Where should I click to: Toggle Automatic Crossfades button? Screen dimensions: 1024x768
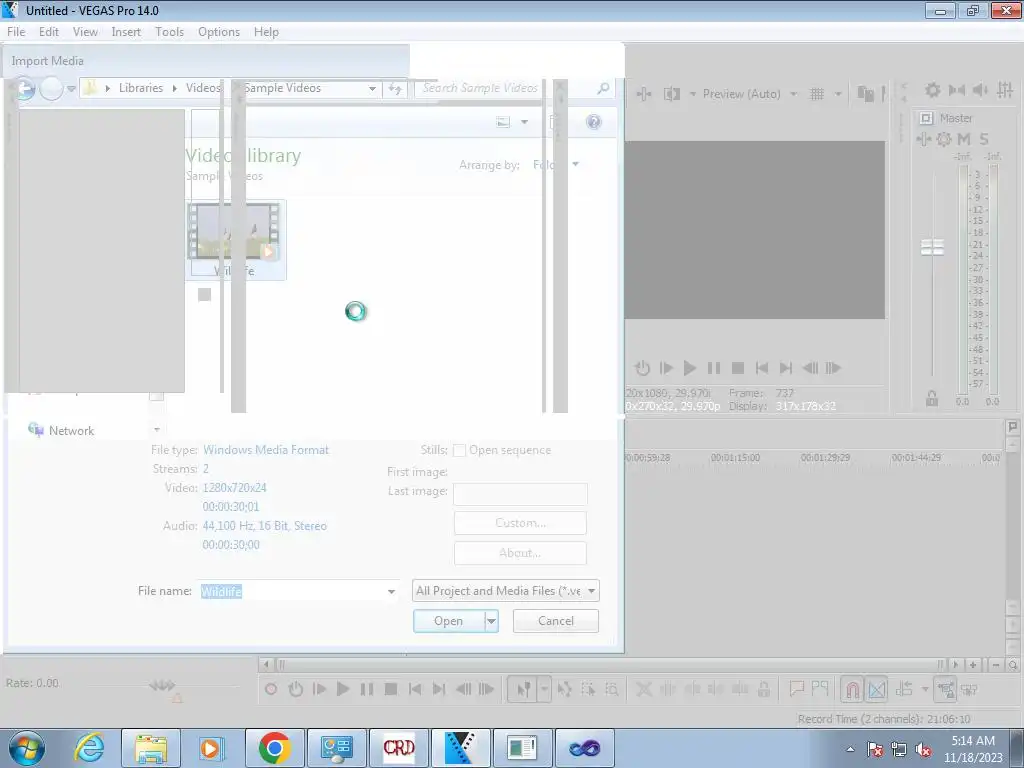coord(877,689)
